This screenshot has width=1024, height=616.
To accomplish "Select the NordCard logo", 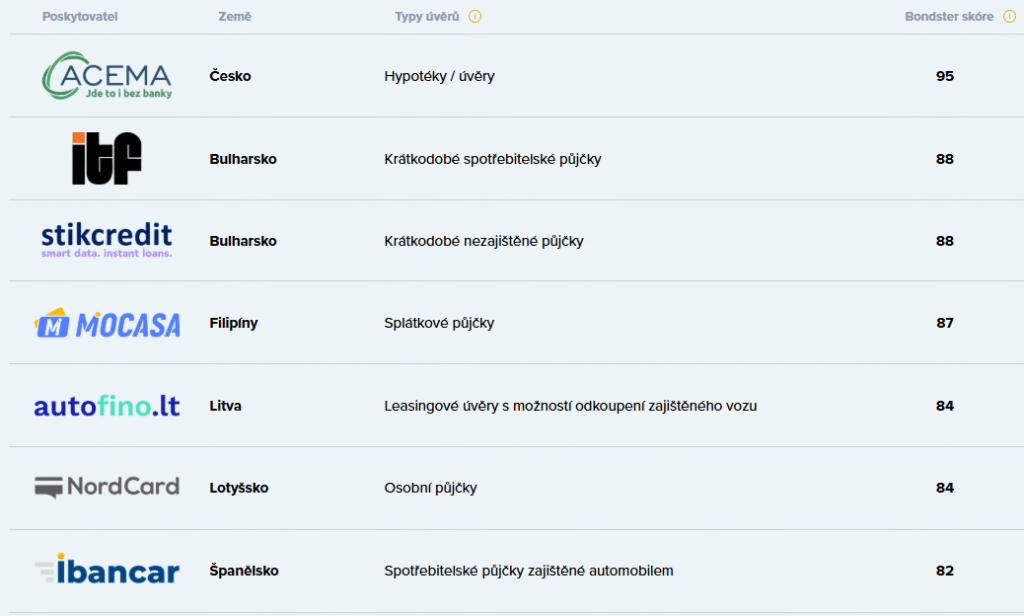I will [x=106, y=487].
